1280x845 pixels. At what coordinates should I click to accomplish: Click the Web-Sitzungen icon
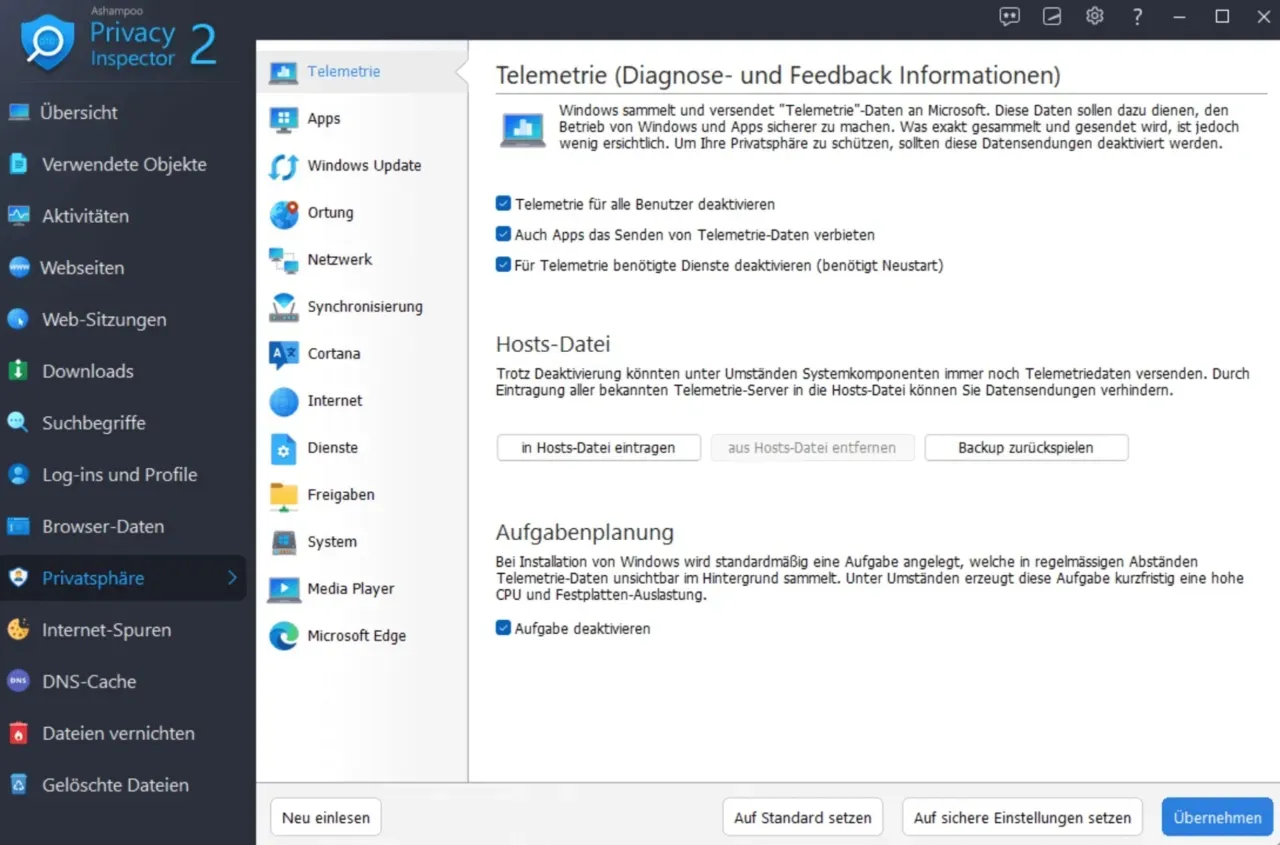(x=18, y=320)
